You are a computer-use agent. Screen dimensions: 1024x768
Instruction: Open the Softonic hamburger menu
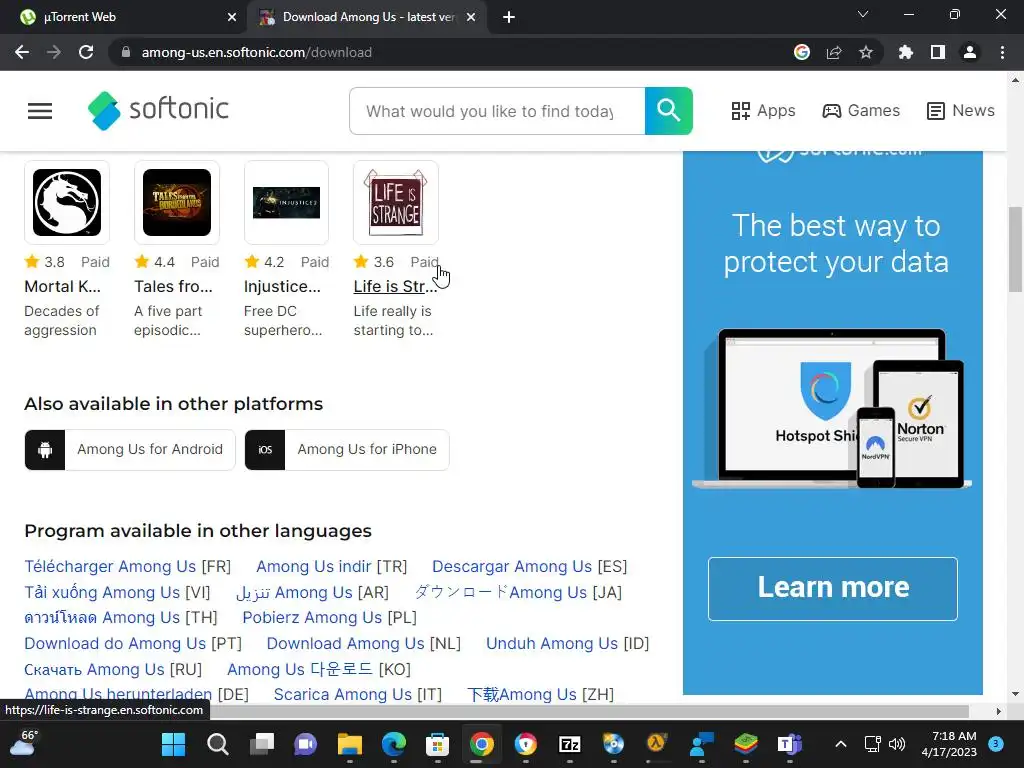pyautogui.click(x=40, y=111)
